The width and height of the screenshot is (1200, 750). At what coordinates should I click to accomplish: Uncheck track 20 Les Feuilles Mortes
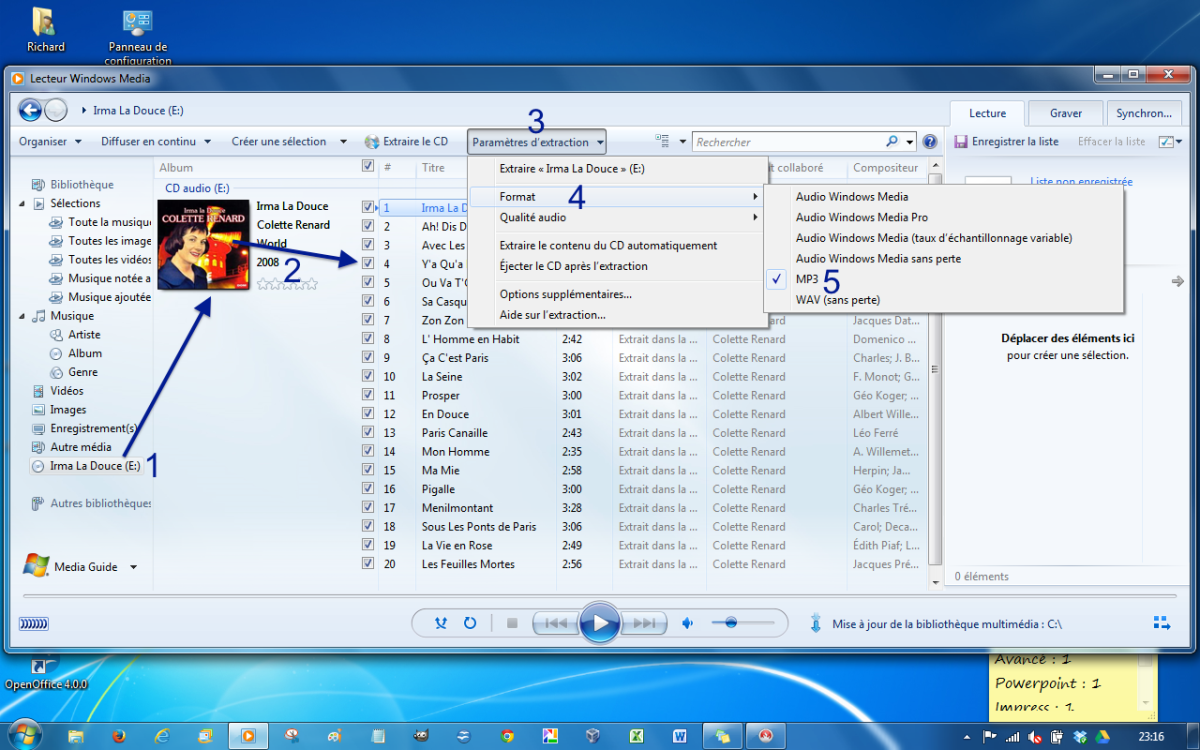click(x=368, y=564)
